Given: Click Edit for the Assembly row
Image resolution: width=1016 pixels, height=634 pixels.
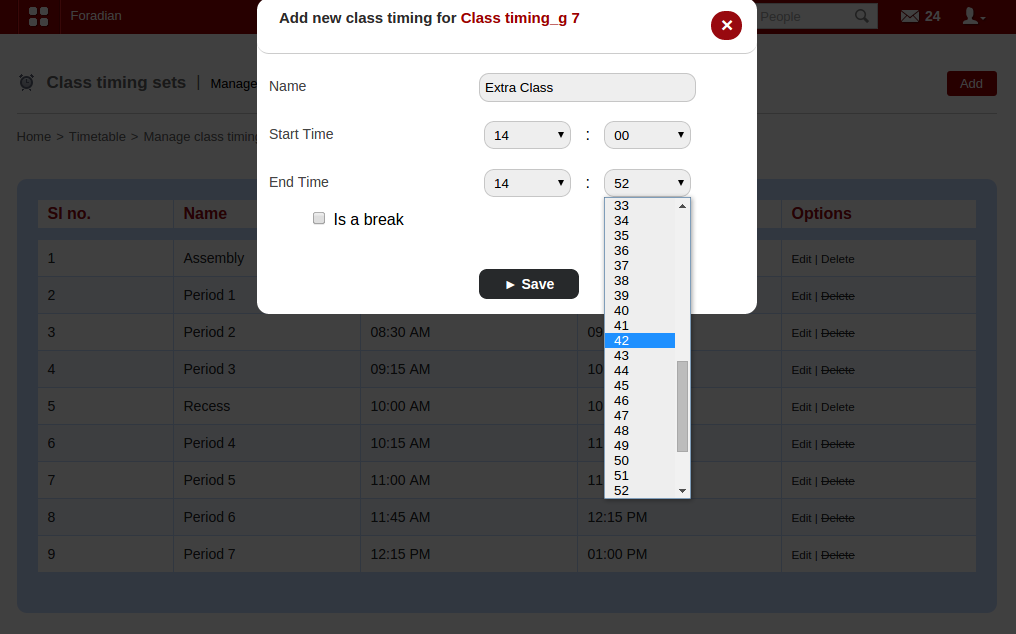Looking at the screenshot, I should (x=801, y=259).
